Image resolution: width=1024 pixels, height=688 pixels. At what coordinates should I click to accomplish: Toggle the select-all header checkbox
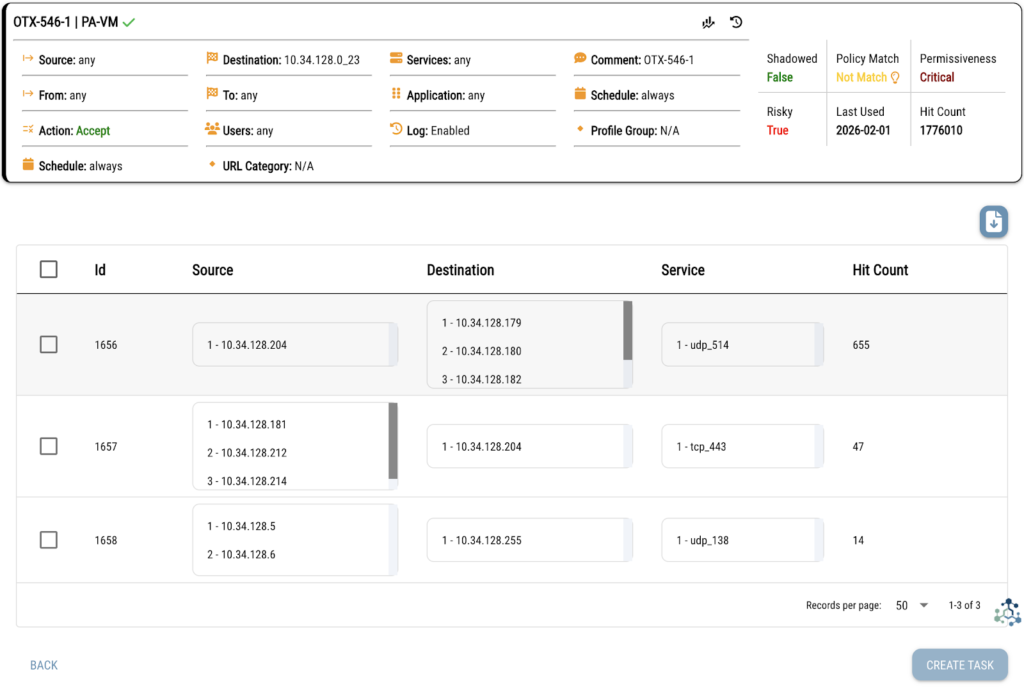(x=48, y=269)
